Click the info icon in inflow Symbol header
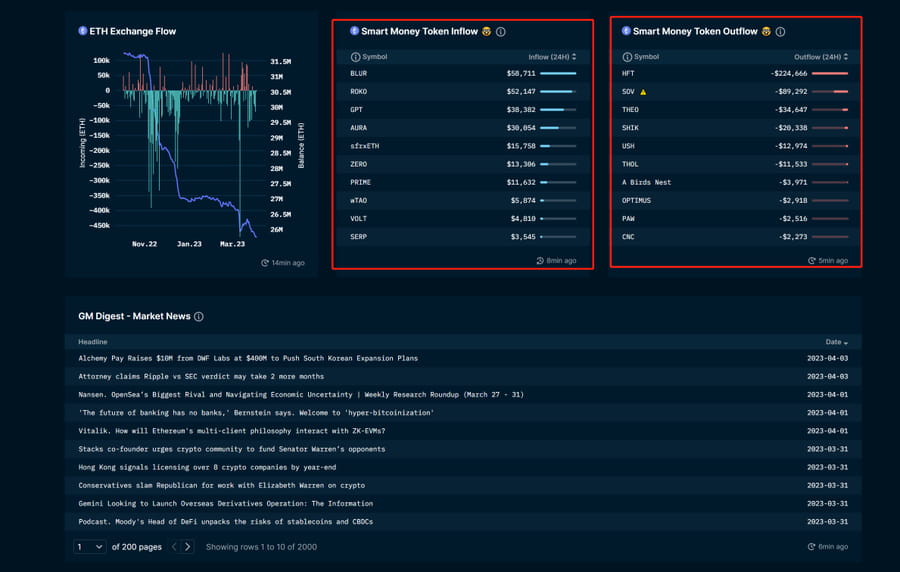900x572 pixels. pyautogui.click(x=355, y=57)
